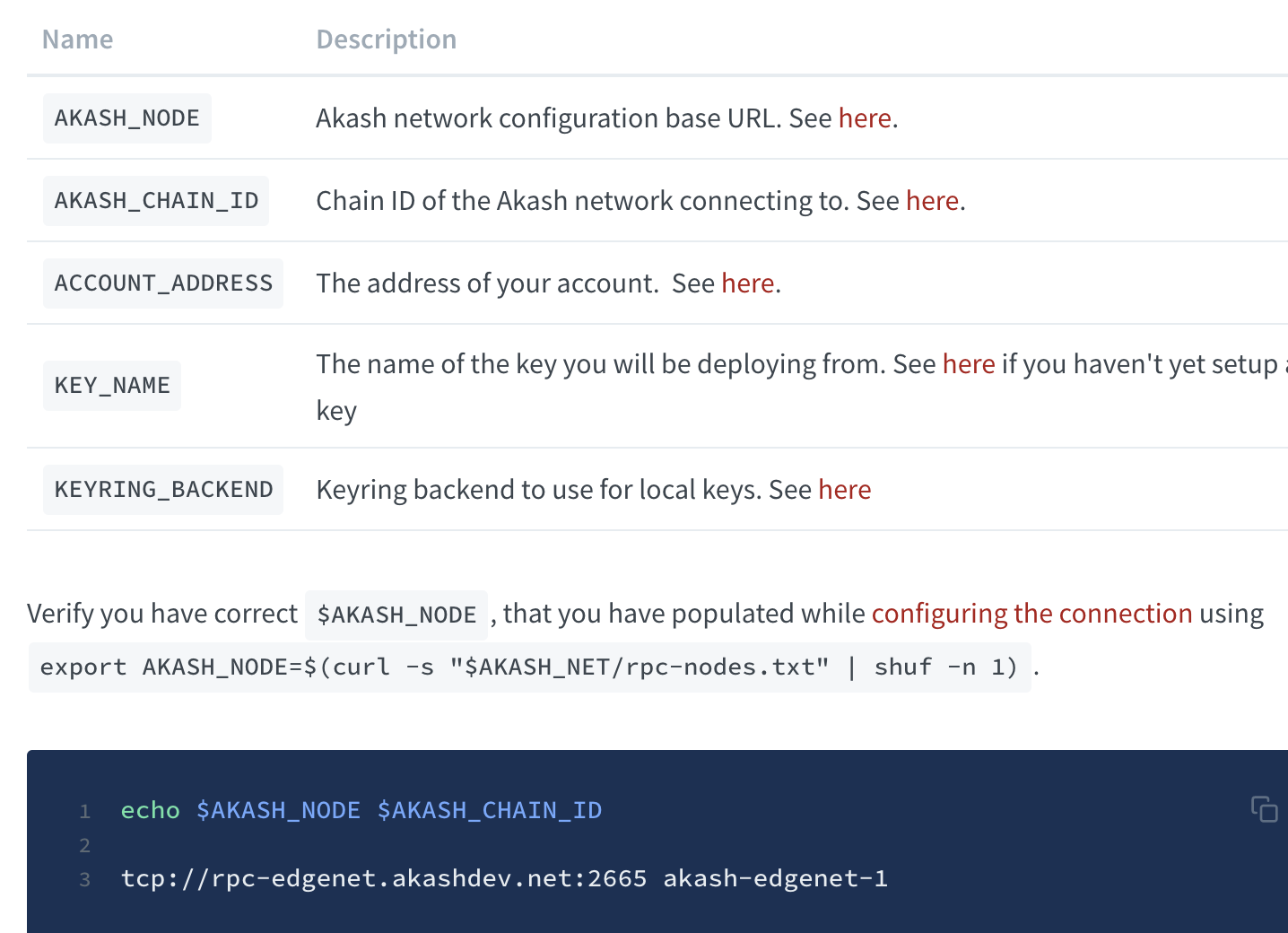Click the Description column header
Screen dimensions: 1288x933
click(387, 39)
